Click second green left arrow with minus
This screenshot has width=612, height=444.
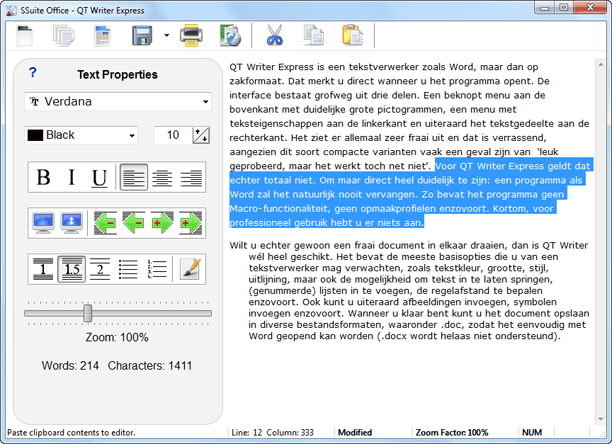(x=133, y=223)
